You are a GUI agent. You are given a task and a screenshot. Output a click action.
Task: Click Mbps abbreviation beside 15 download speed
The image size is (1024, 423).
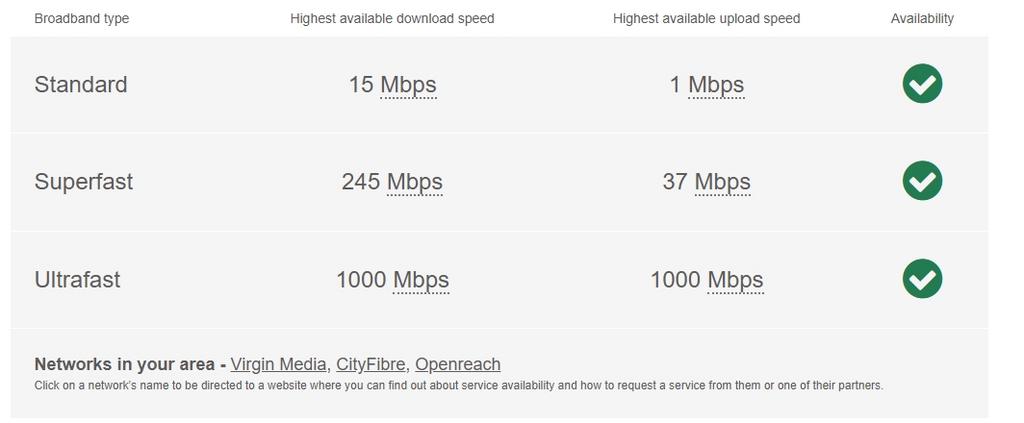click(408, 85)
